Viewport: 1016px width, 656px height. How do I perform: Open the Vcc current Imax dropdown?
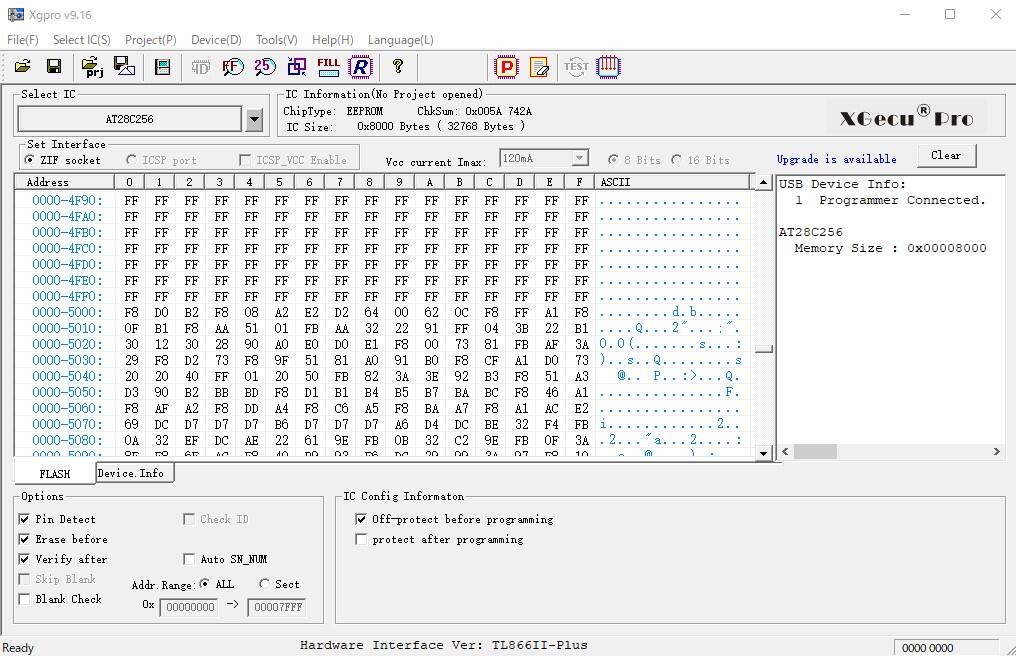coord(581,157)
